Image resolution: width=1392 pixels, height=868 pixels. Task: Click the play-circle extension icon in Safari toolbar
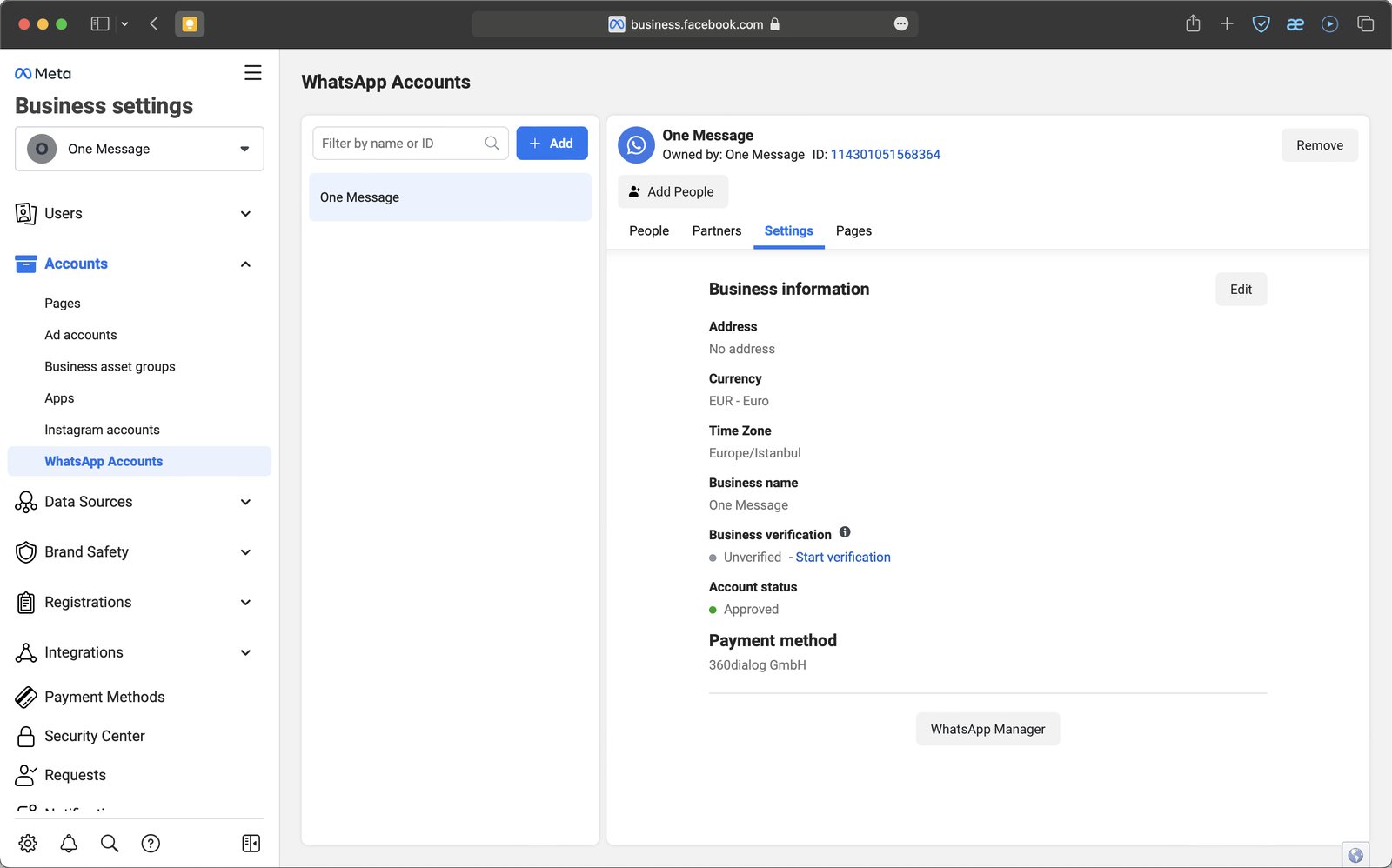click(1329, 24)
